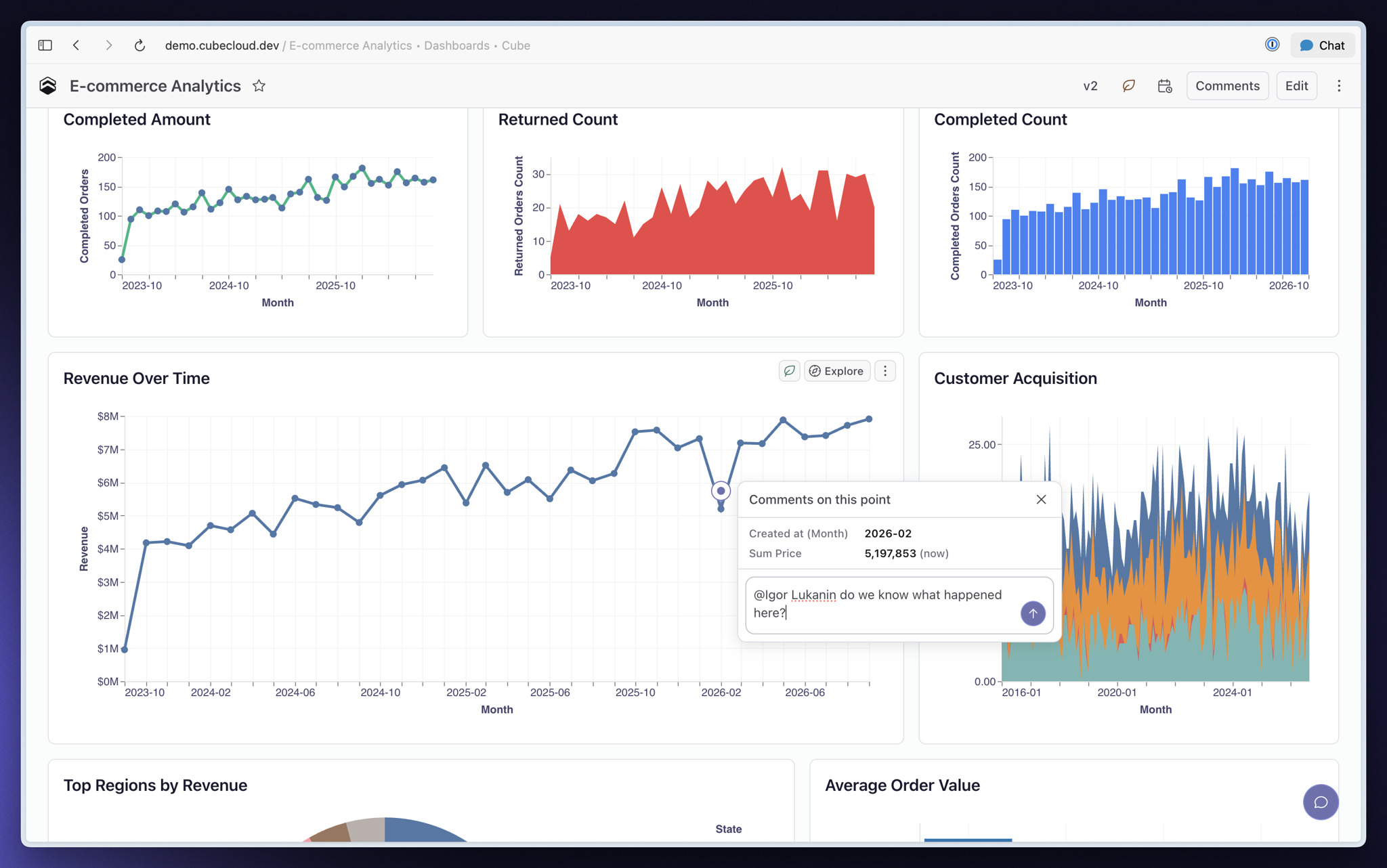This screenshot has height=868, width=1387.
Task: Click the Completed Amount chart title
Action: tap(137, 120)
